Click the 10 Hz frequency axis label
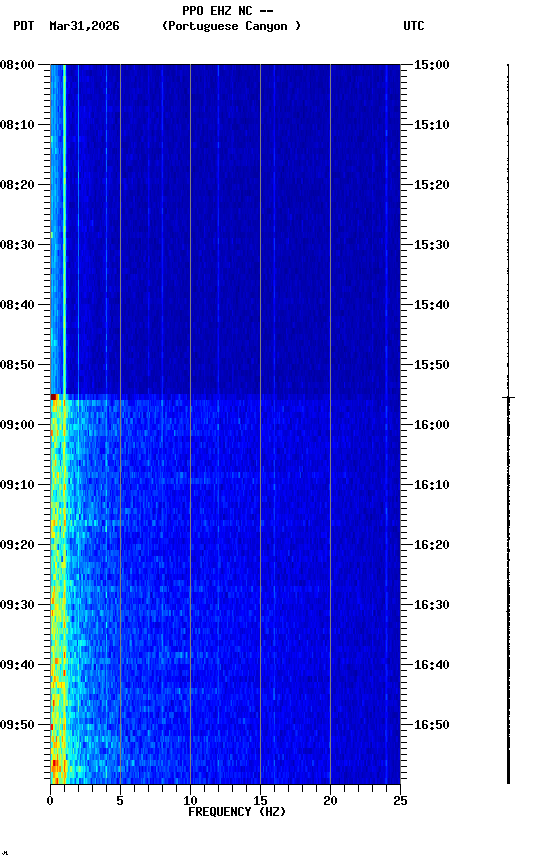 [190, 801]
